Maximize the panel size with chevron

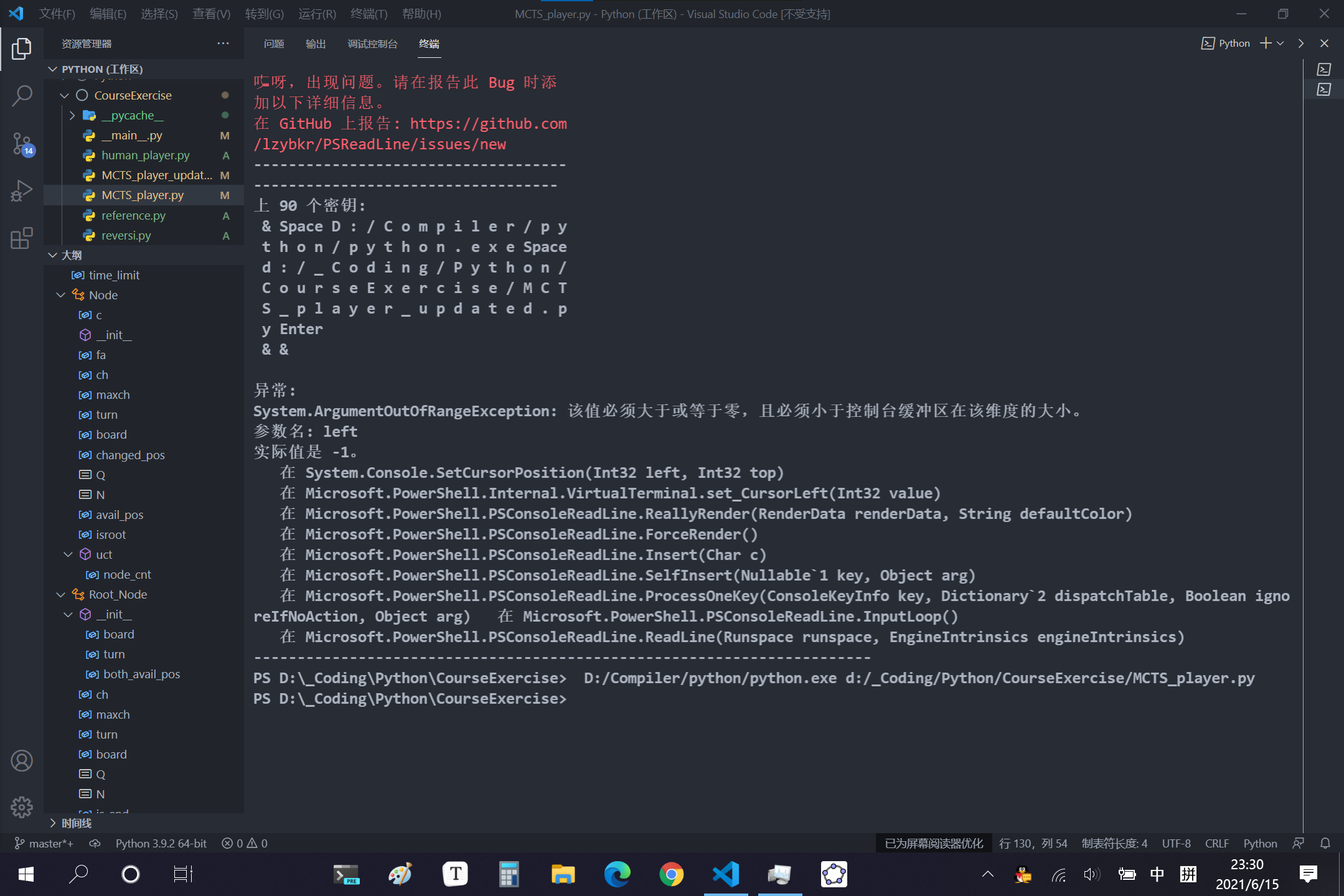coord(1301,43)
